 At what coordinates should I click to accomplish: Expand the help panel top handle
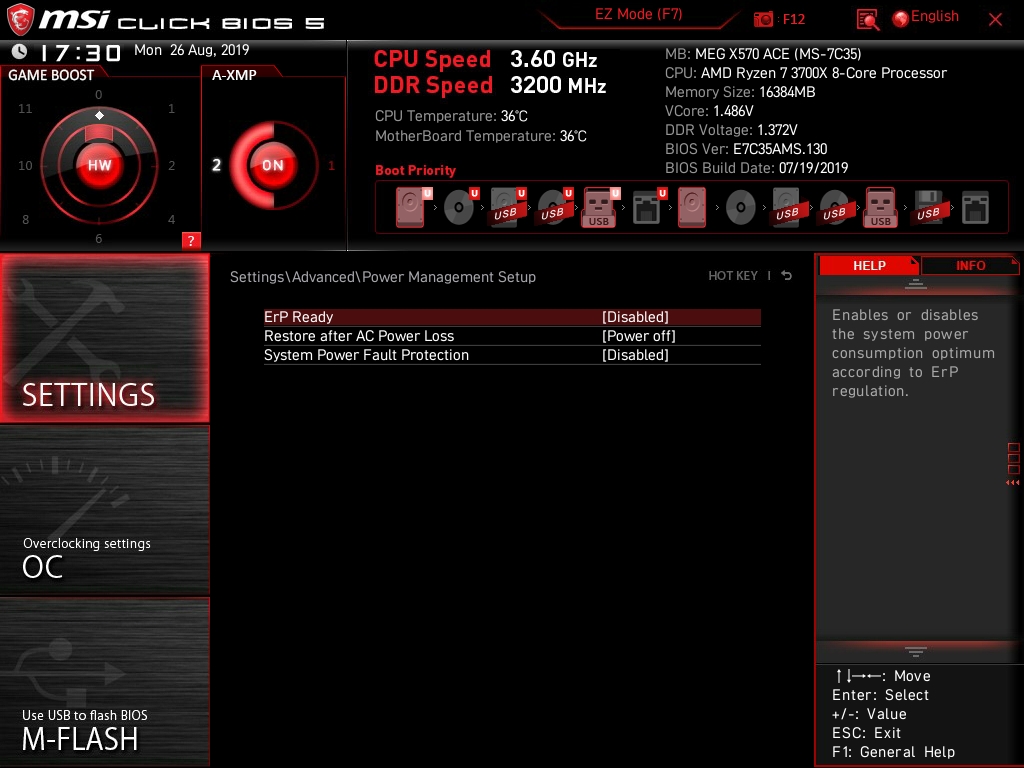[x=916, y=283]
